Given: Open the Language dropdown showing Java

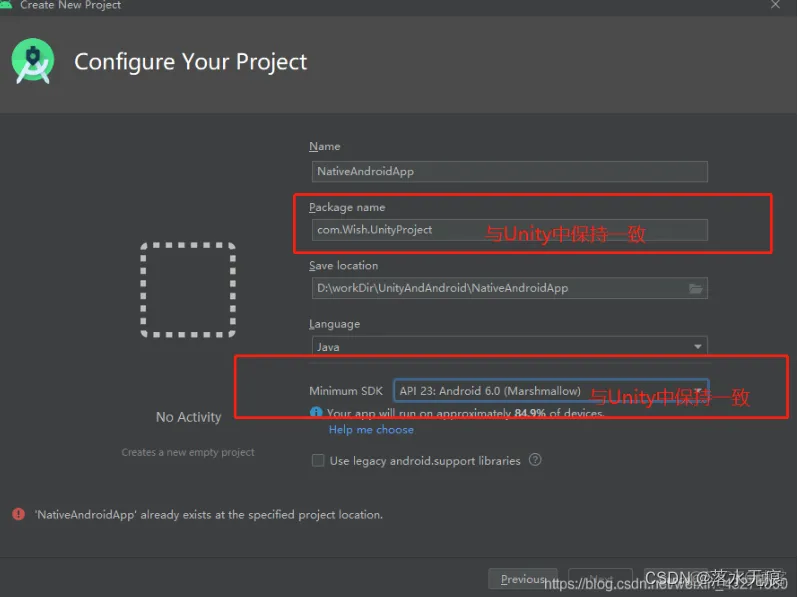Looking at the screenshot, I should point(509,347).
